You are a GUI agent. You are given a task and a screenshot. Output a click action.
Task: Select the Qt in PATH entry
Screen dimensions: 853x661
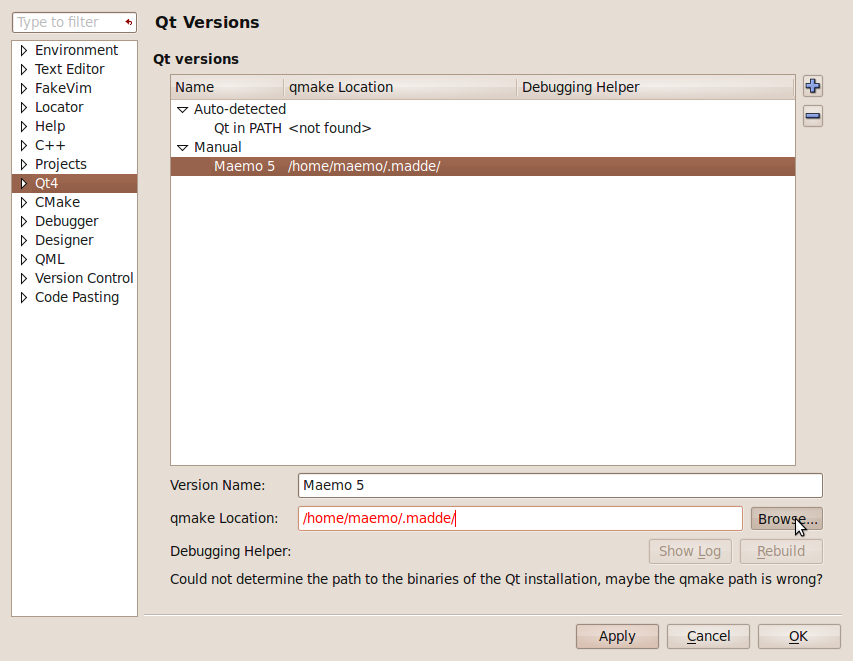[247, 128]
